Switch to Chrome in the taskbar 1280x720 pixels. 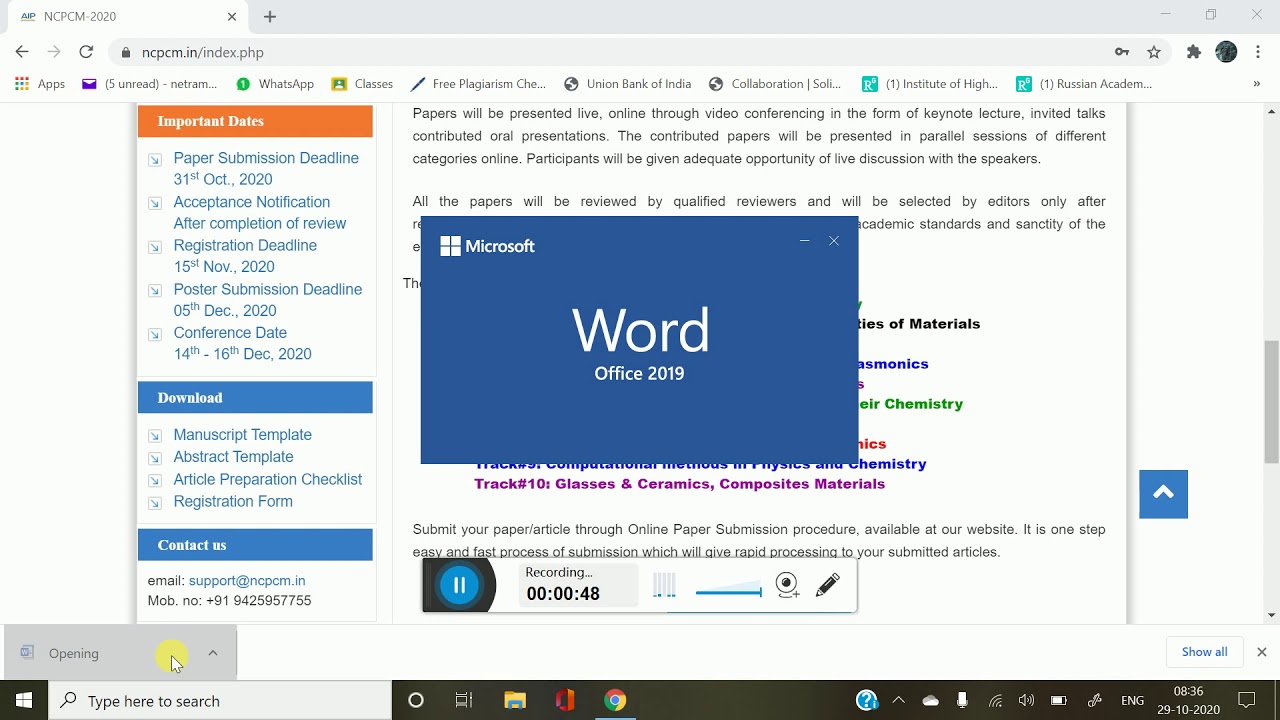[615, 701]
